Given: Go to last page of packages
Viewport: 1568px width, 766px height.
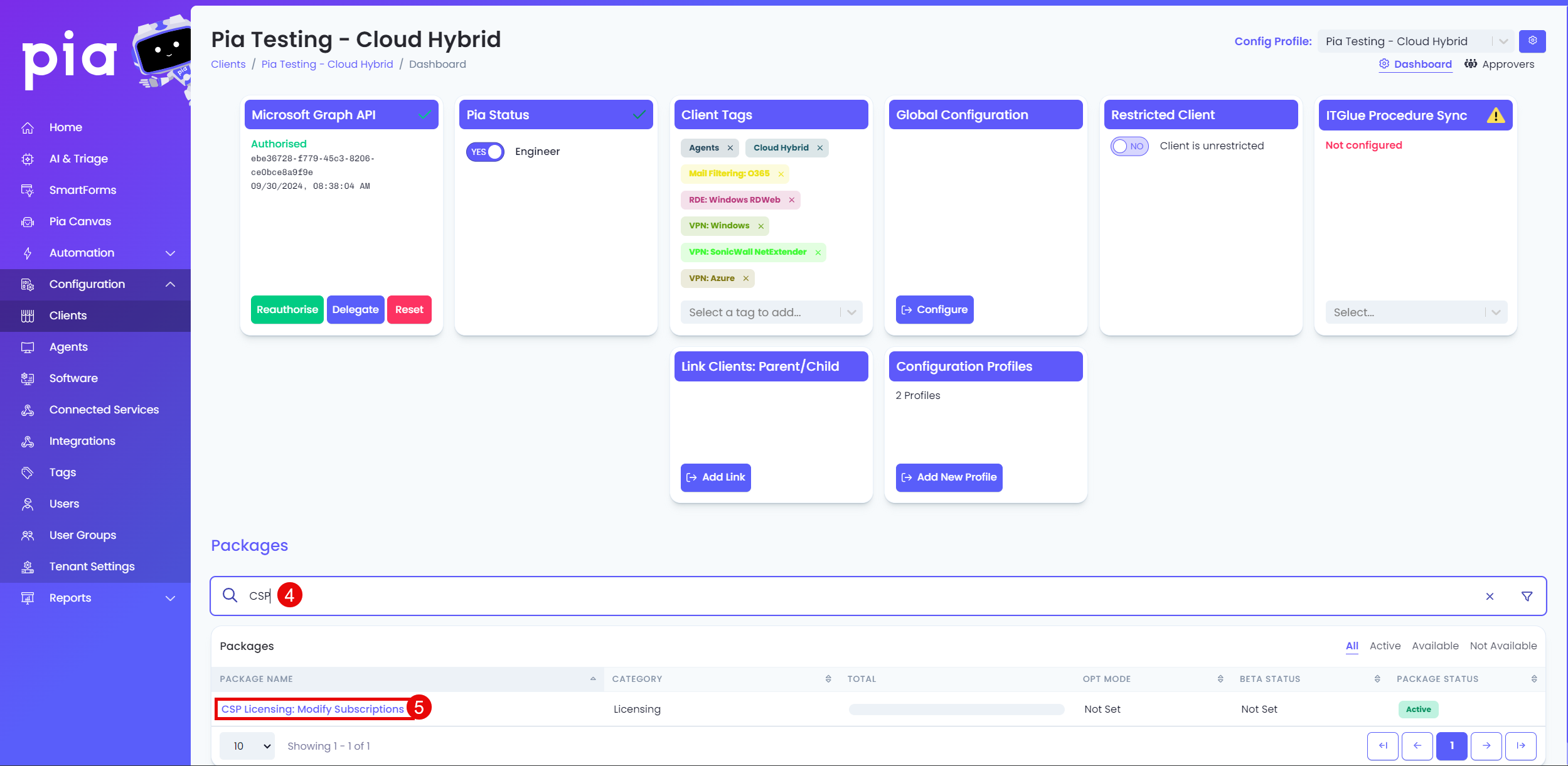Looking at the screenshot, I should (x=1520, y=746).
